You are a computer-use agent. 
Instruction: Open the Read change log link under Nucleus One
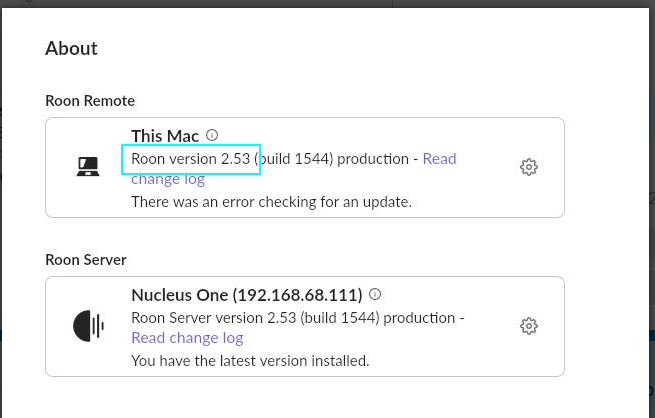(x=187, y=337)
